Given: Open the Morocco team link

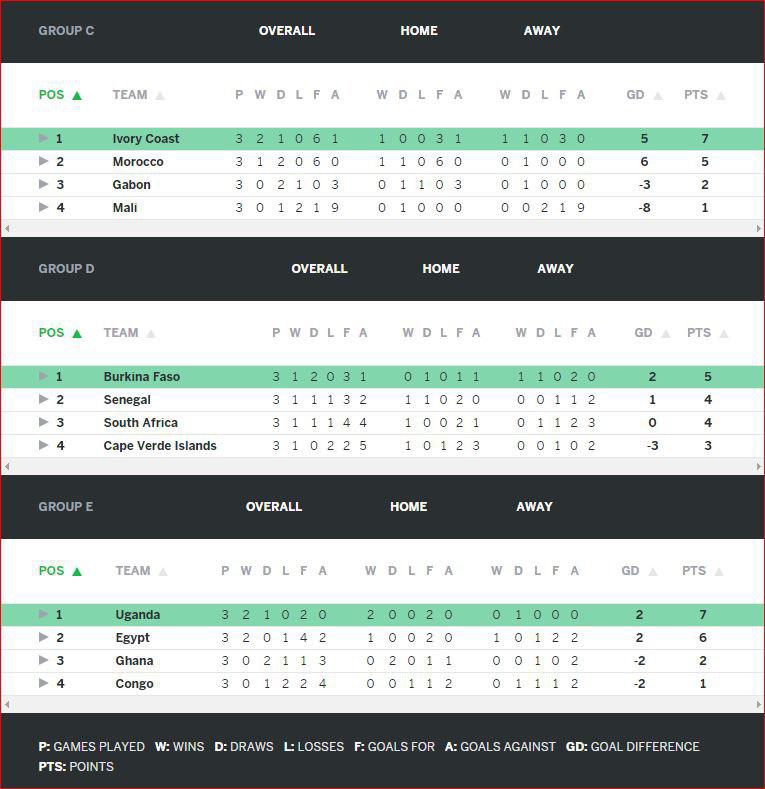Looking at the screenshot, I should tap(138, 162).
